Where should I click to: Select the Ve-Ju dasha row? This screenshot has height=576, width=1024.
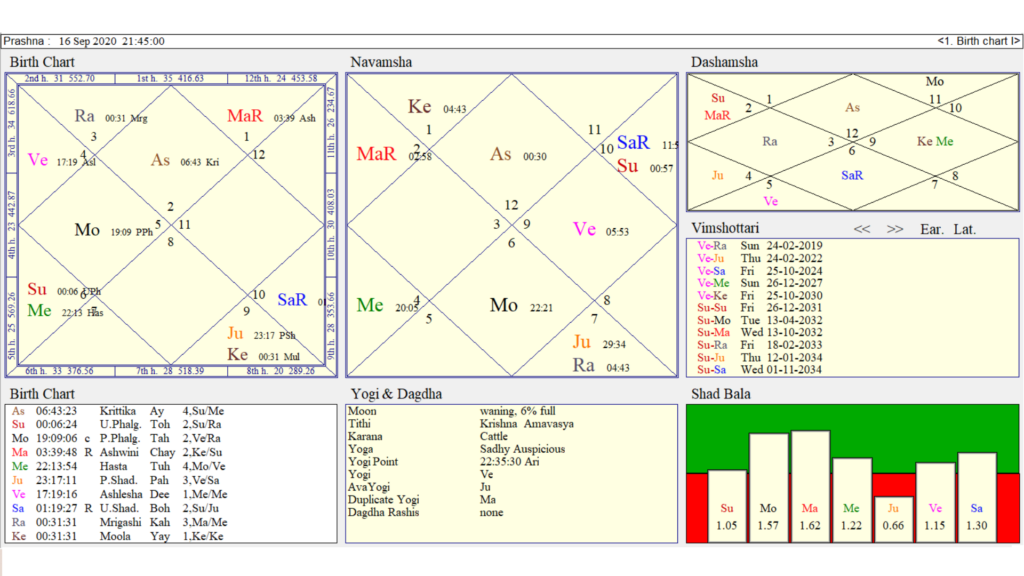click(x=760, y=258)
